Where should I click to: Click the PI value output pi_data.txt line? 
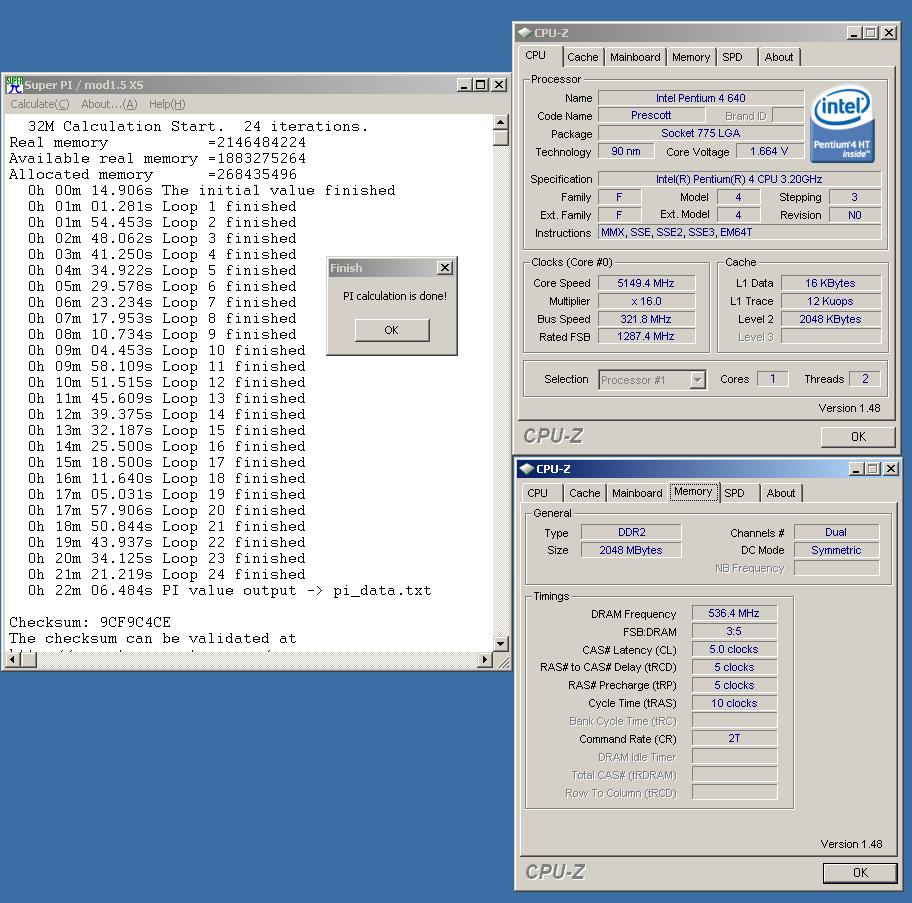[230, 591]
